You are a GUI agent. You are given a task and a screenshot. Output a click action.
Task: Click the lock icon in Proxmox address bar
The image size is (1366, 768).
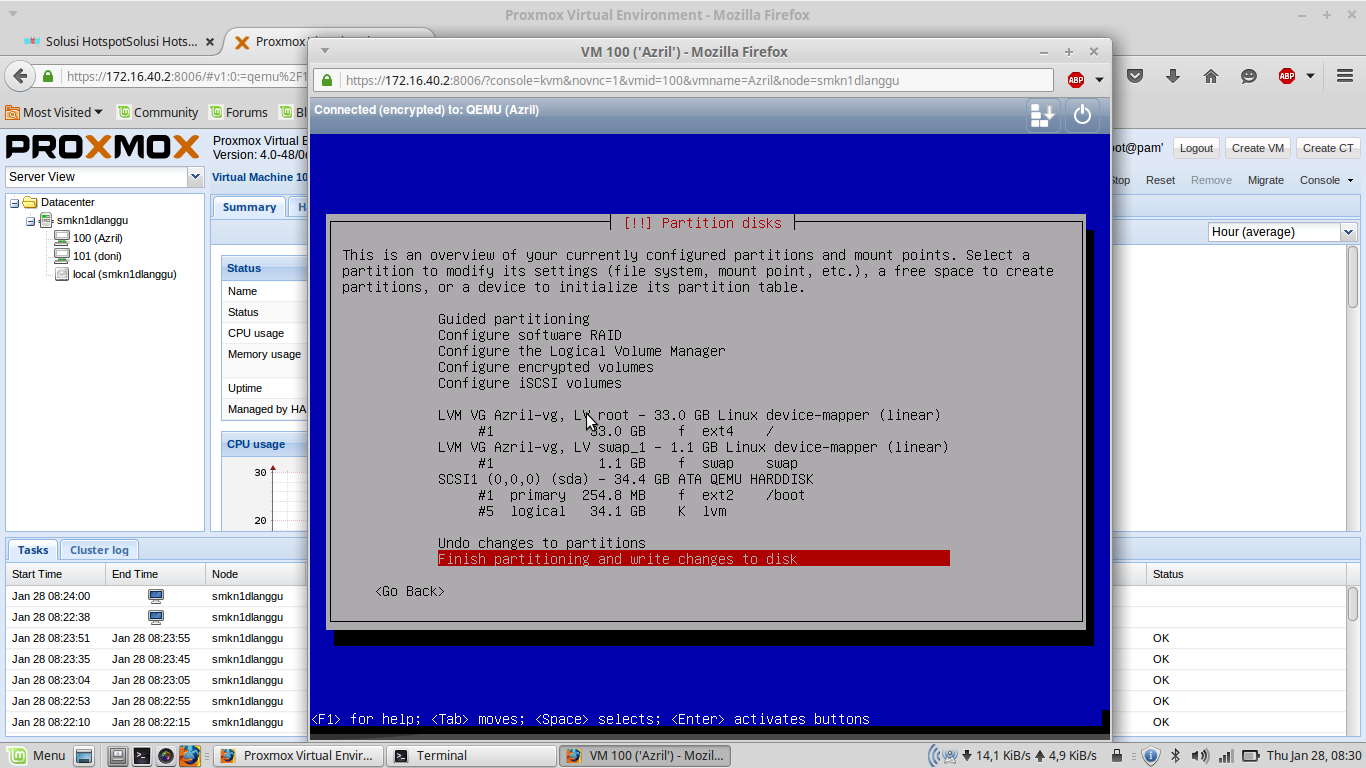48,76
